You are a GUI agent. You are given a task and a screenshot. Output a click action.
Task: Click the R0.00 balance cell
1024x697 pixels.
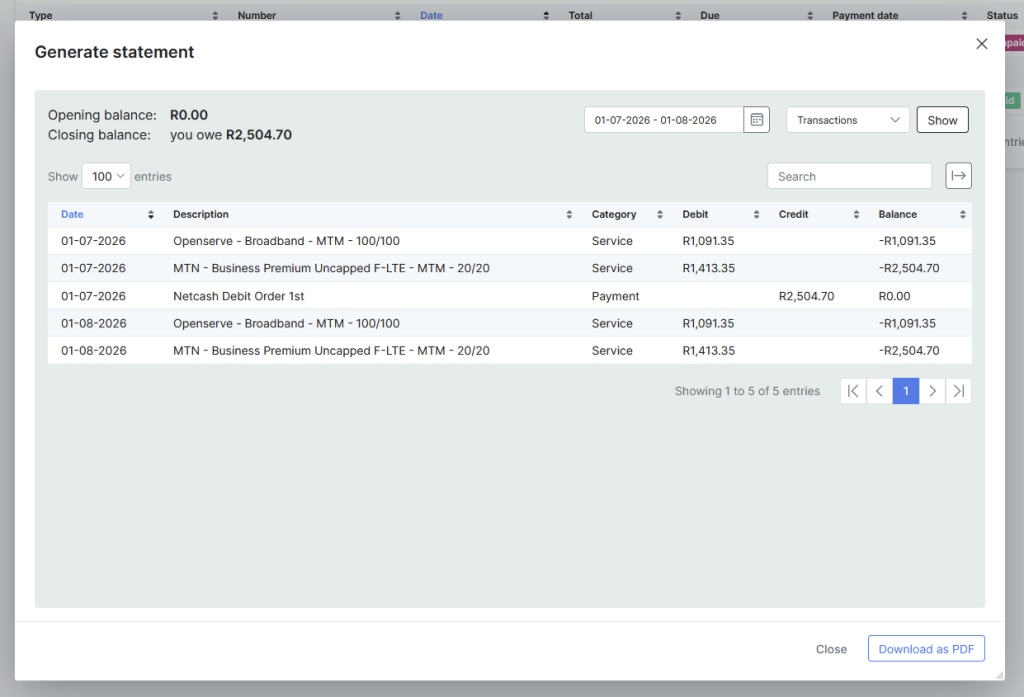coord(894,296)
